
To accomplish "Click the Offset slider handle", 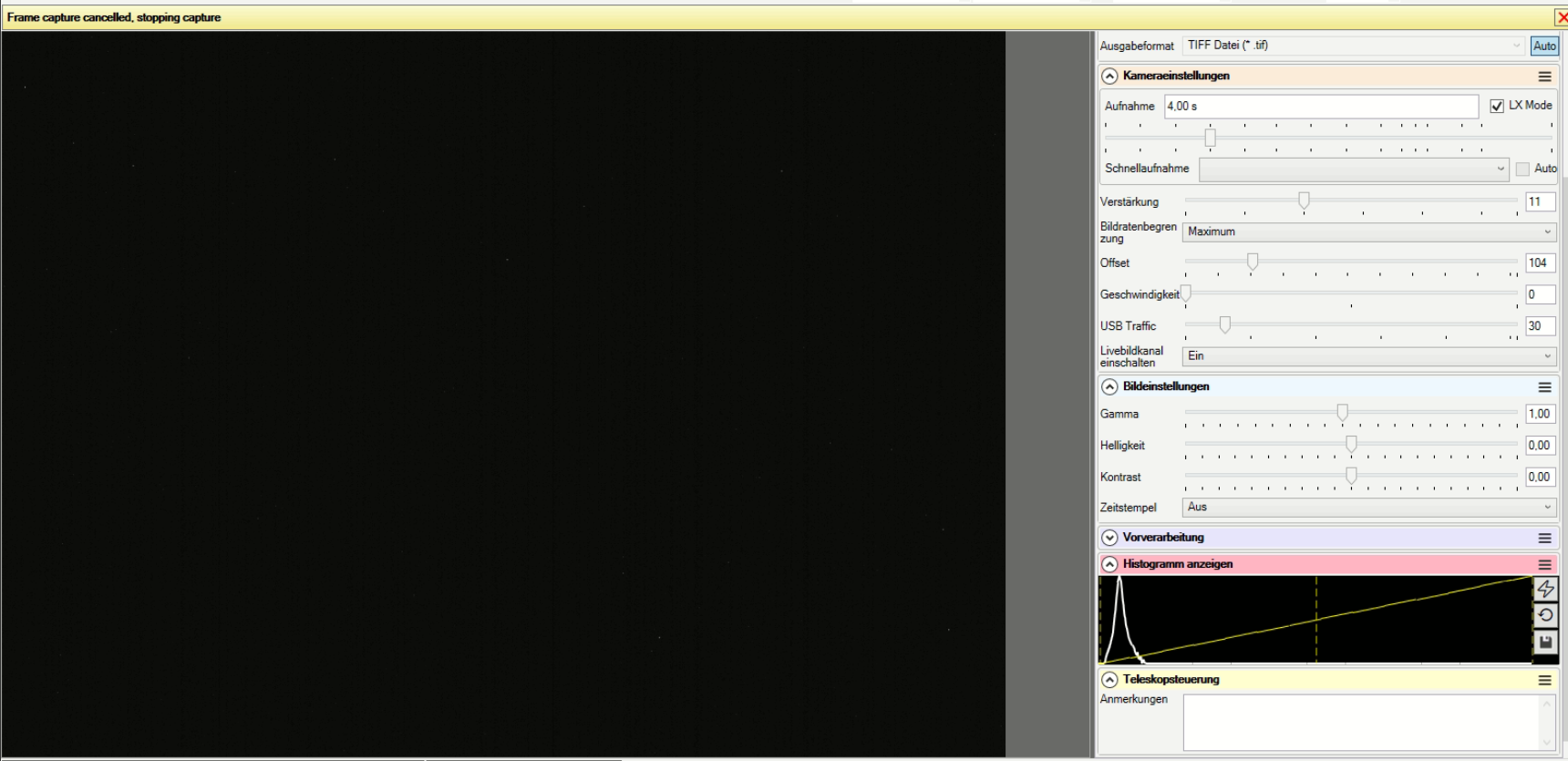I will pyautogui.click(x=1253, y=262).
